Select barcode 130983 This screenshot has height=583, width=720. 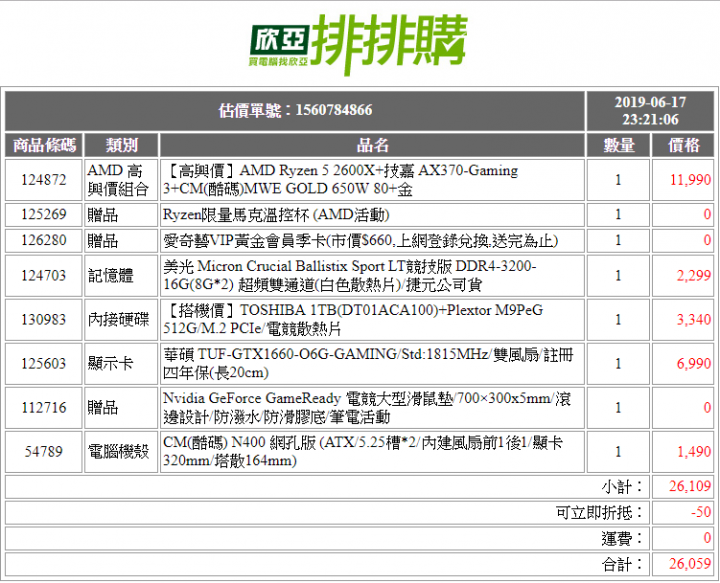tap(44, 320)
